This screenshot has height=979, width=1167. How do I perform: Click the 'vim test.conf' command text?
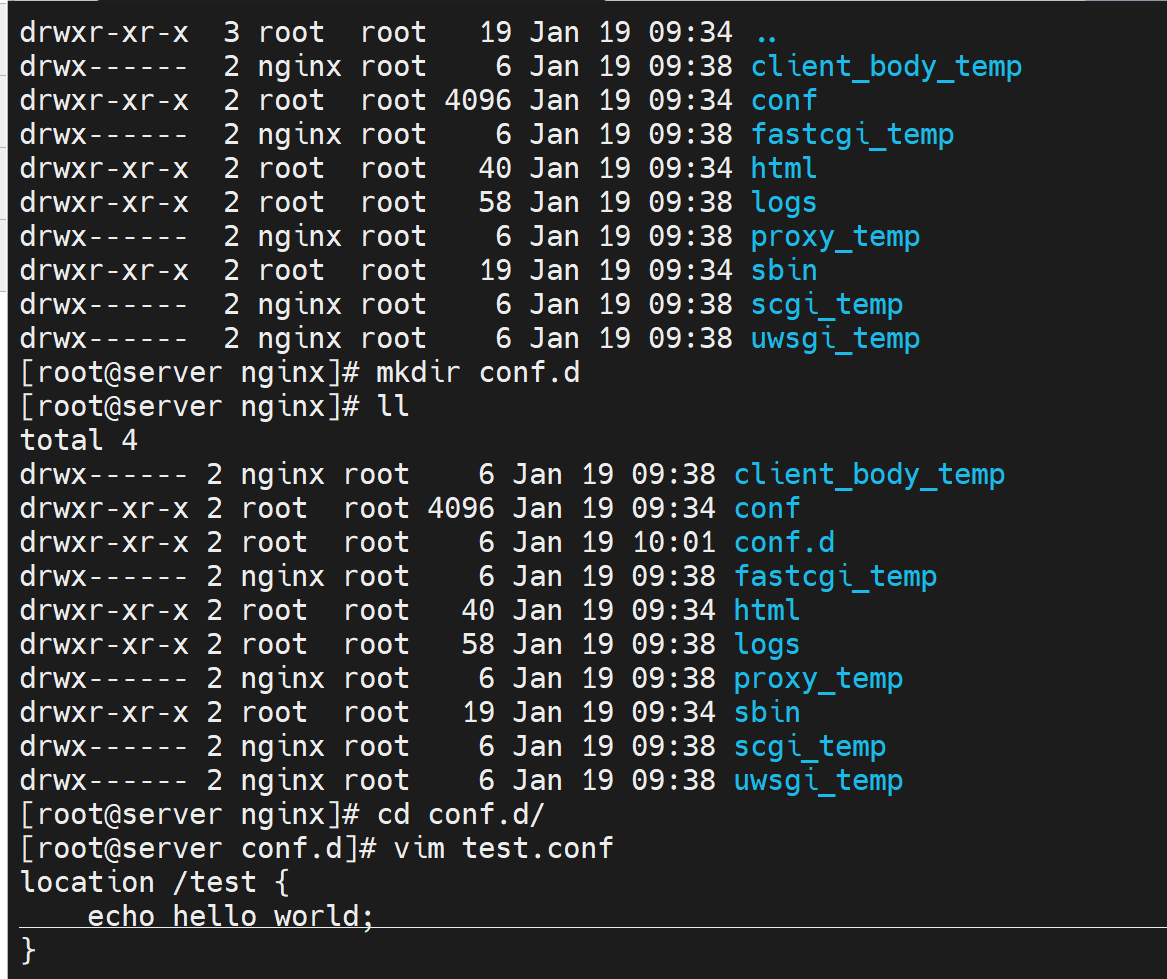pos(503,849)
